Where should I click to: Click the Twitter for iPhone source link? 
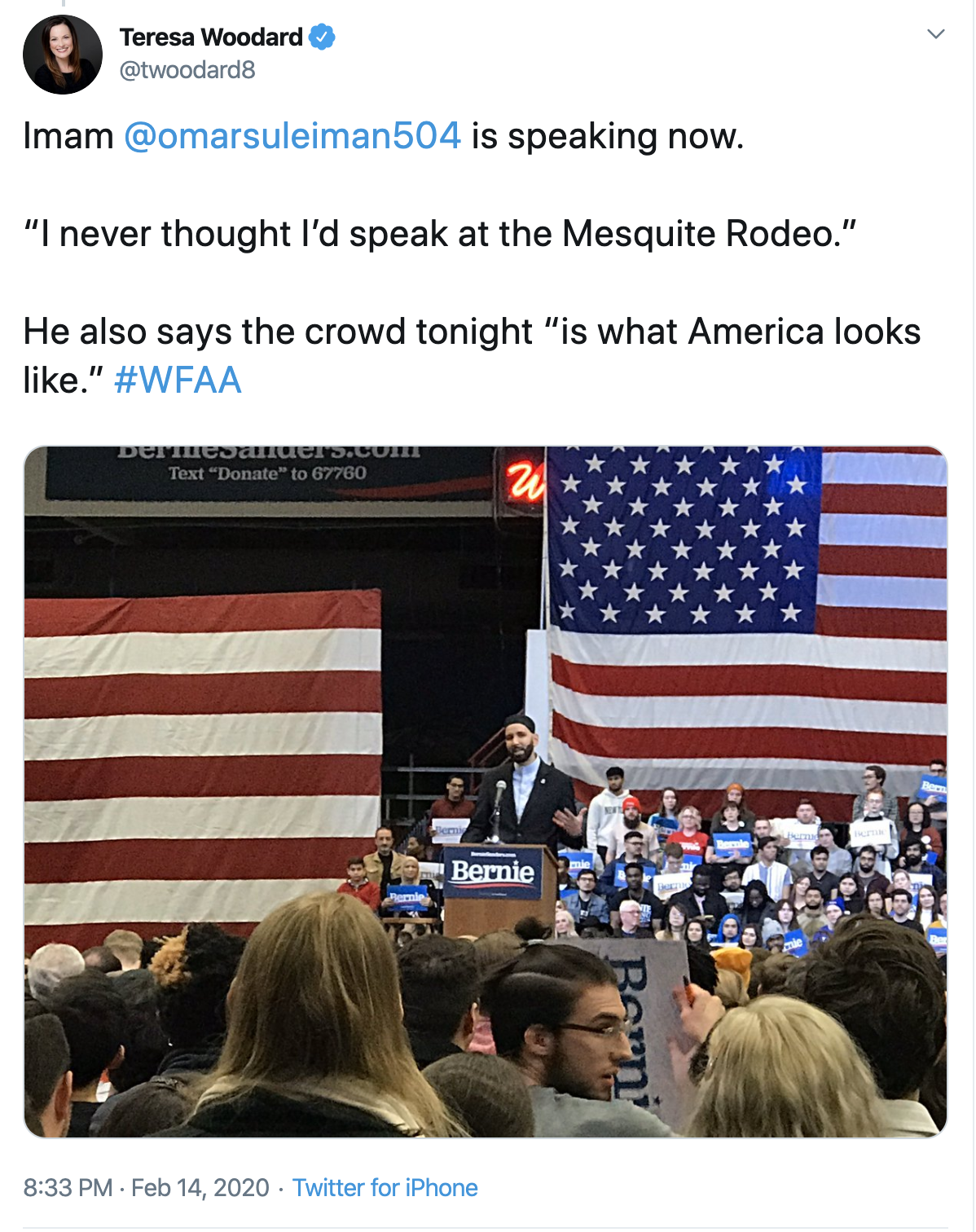385,1188
